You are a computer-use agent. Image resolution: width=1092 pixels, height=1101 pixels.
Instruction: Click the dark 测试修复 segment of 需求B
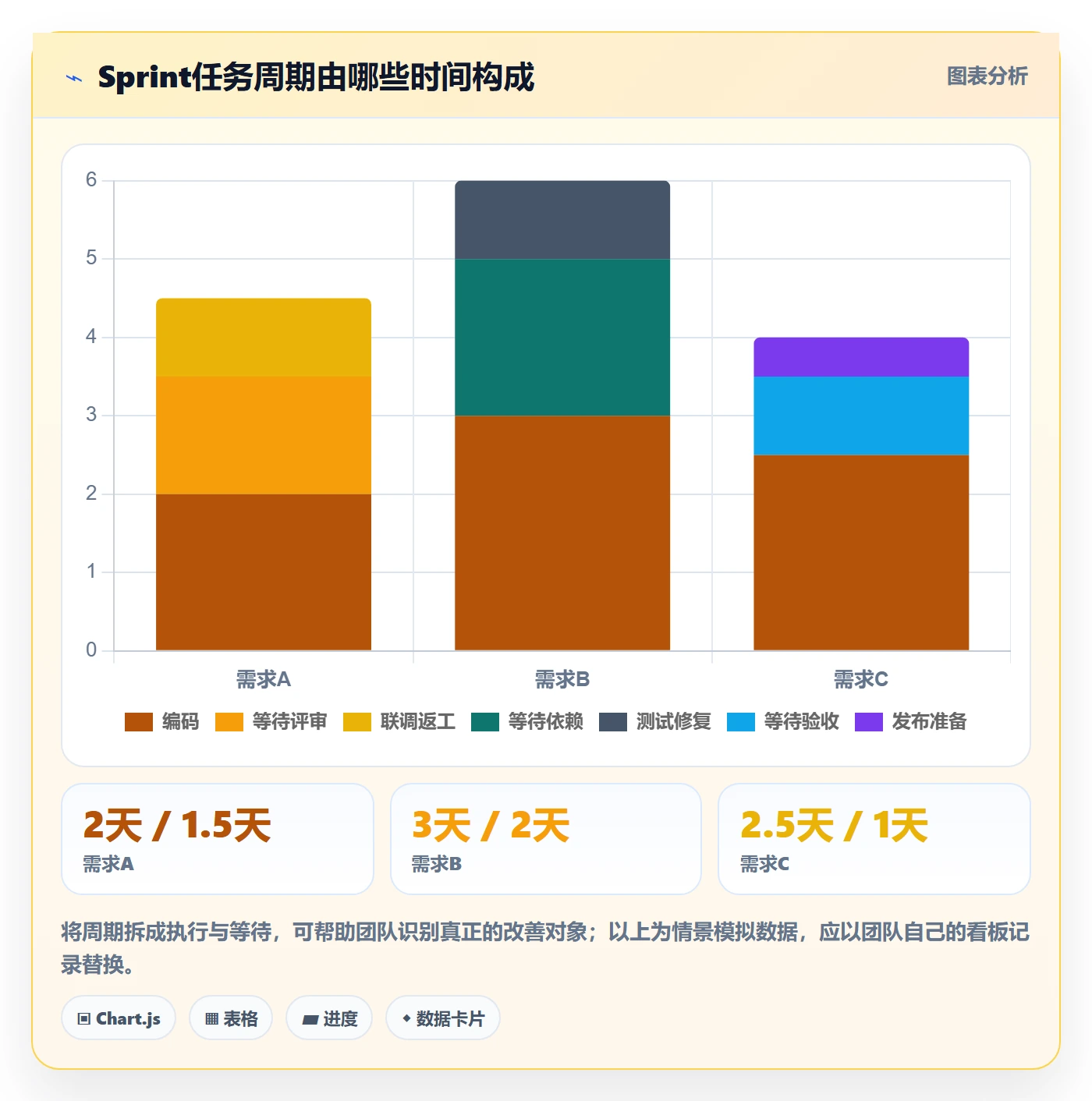562,220
